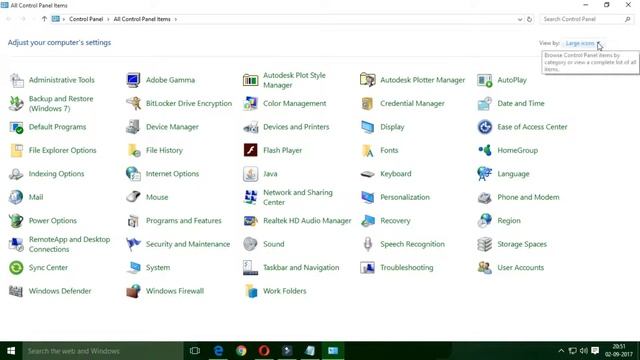
Task: Open the Default Programs icon
Action: [17, 127]
